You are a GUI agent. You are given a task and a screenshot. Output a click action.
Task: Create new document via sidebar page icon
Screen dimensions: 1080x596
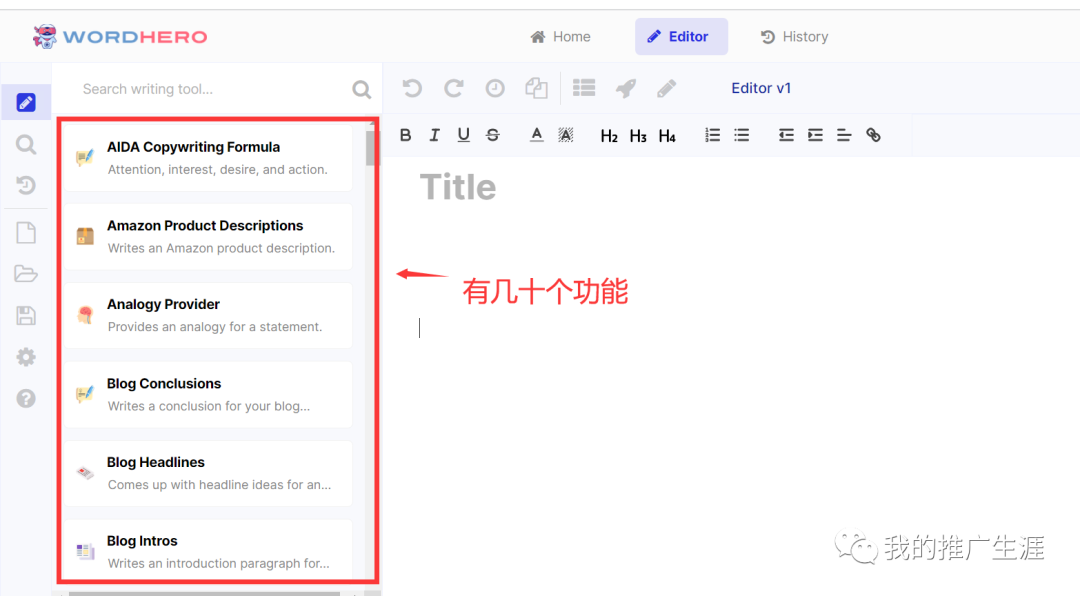coord(25,233)
